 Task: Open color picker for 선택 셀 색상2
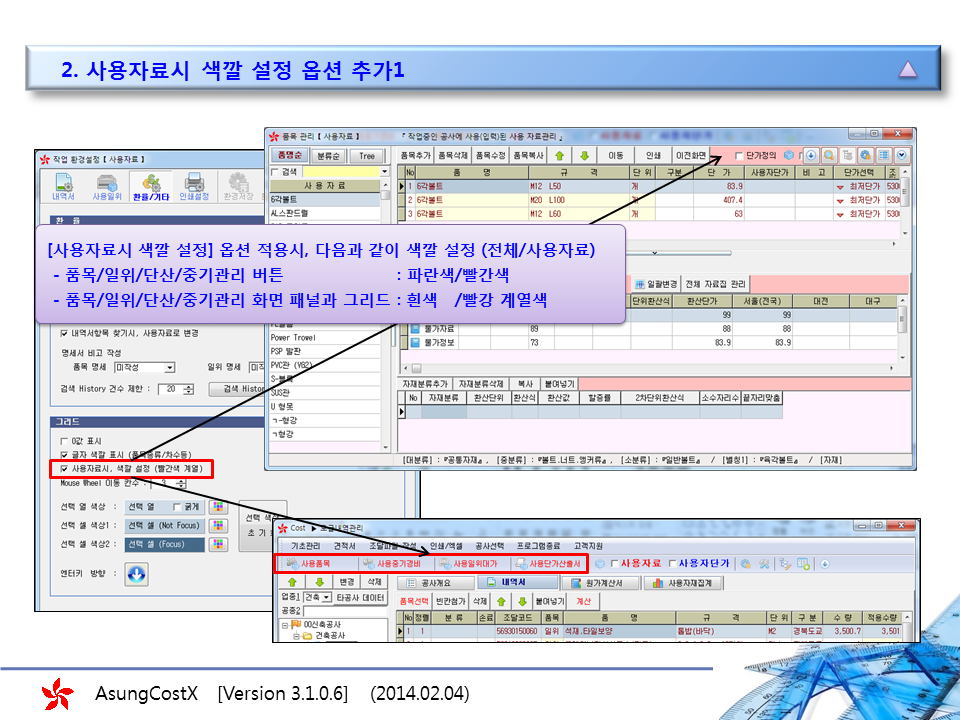(x=218, y=544)
